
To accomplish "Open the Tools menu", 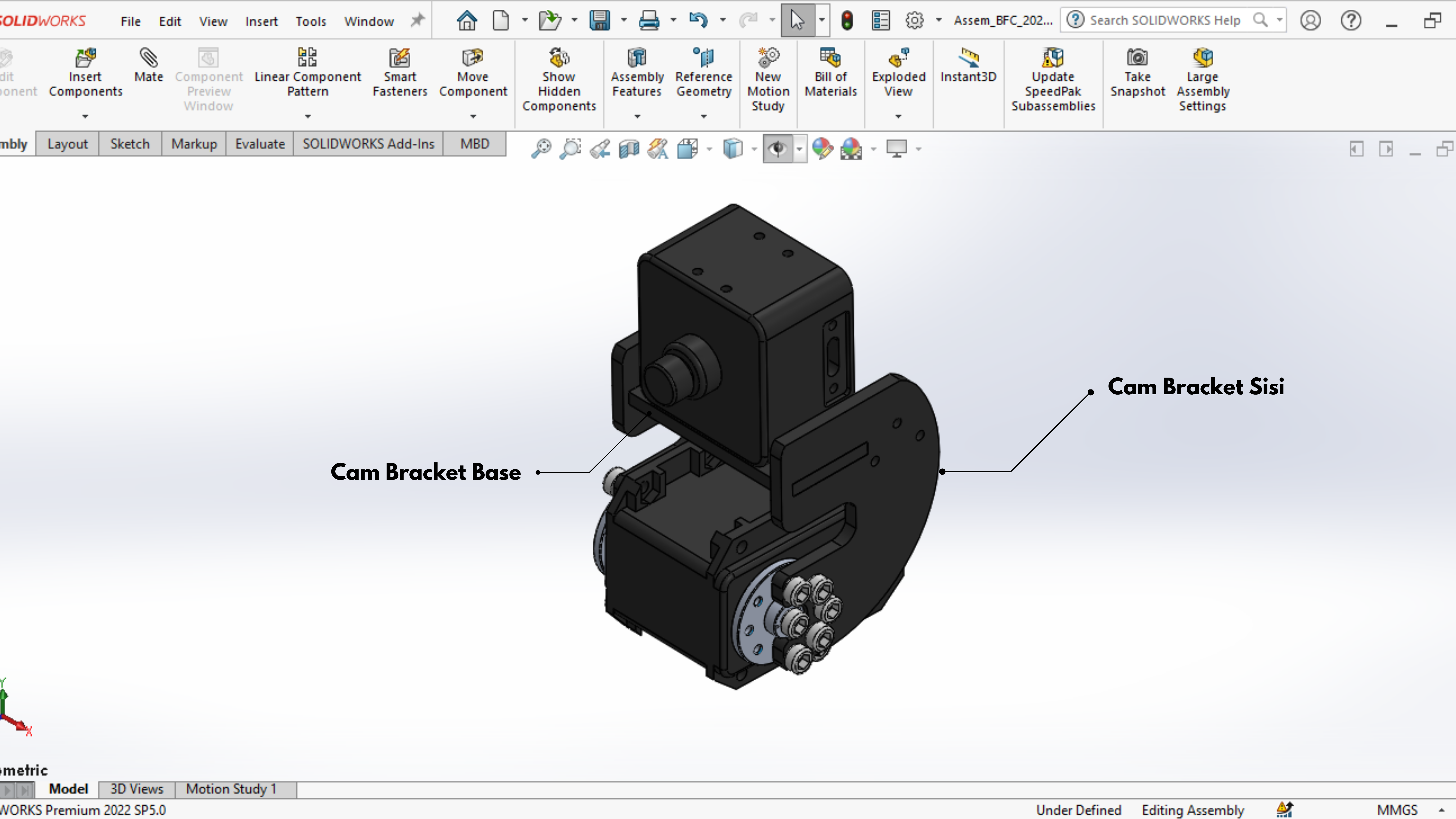I will pyautogui.click(x=311, y=22).
